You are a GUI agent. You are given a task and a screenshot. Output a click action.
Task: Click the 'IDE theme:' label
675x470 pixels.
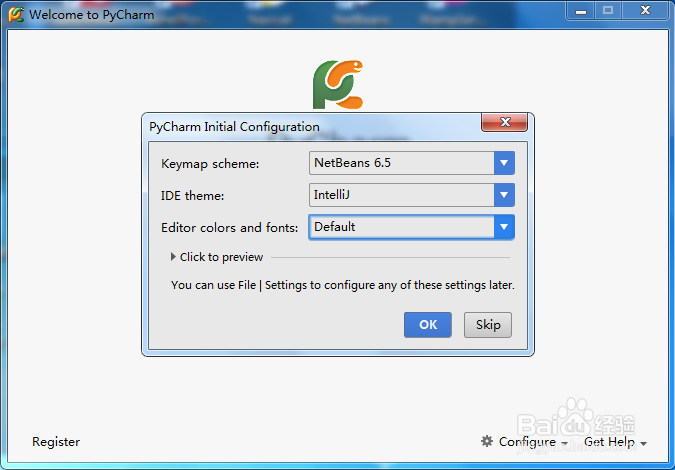[192, 196]
